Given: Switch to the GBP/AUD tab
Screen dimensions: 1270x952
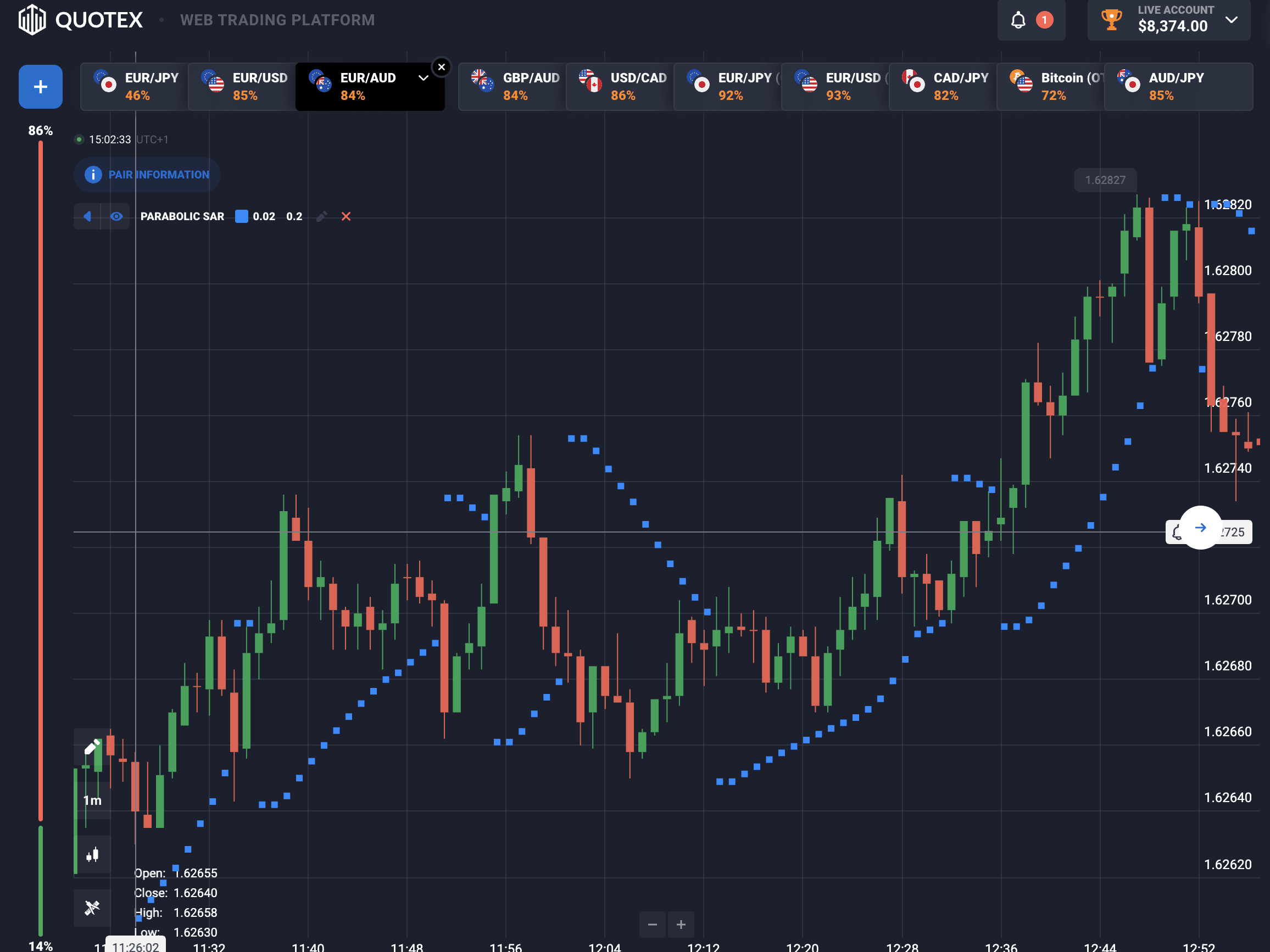Looking at the screenshot, I should point(513,87).
